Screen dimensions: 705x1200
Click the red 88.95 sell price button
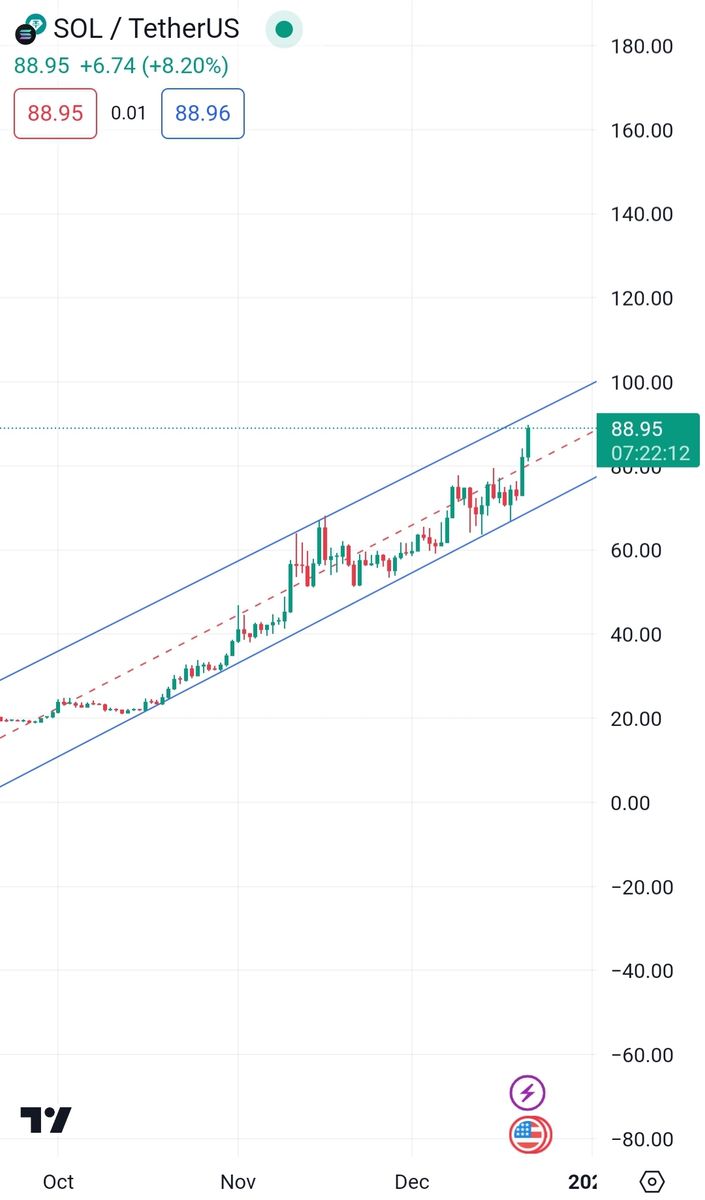click(55, 113)
